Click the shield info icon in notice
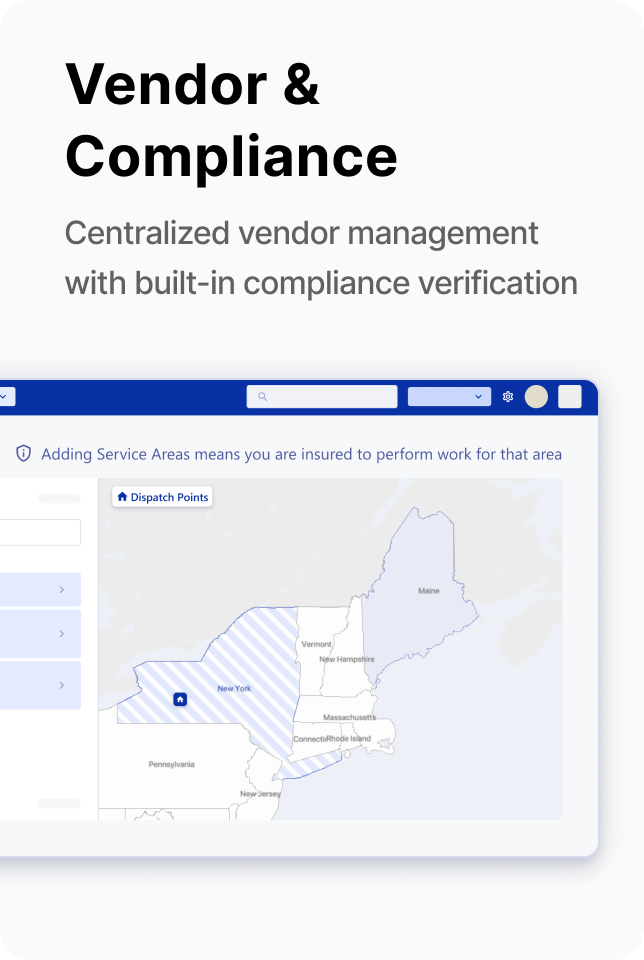 point(24,454)
